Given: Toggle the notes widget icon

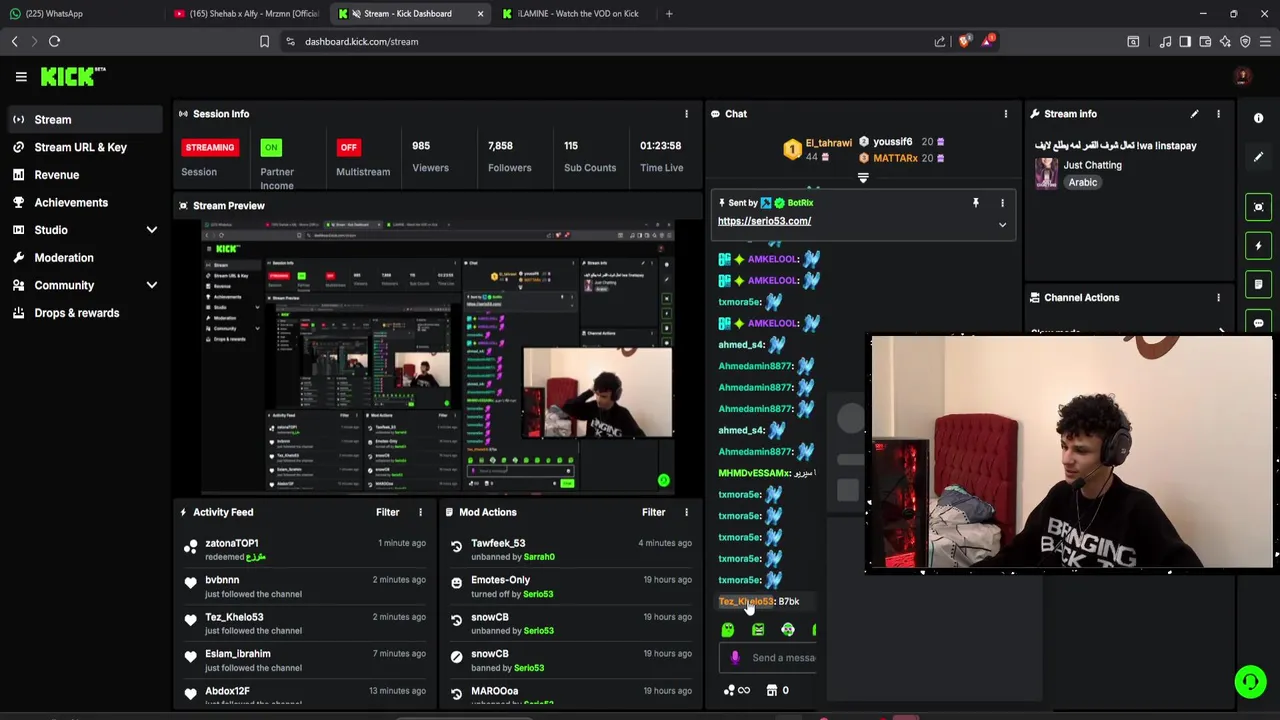Looking at the screenshot, I should [1258, 284].
